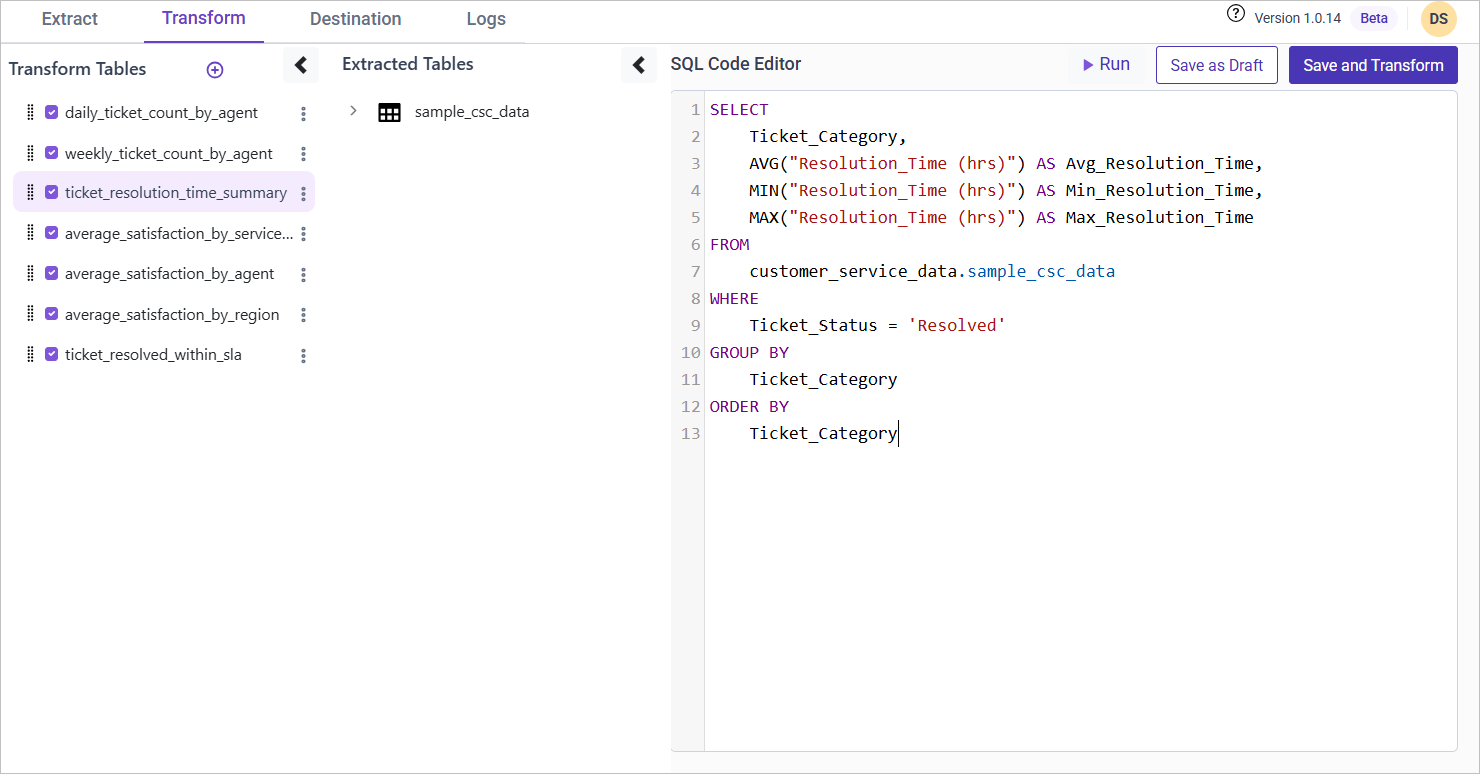Click the add transform table plus icon
1480x774 pixels.
point(214,70)
